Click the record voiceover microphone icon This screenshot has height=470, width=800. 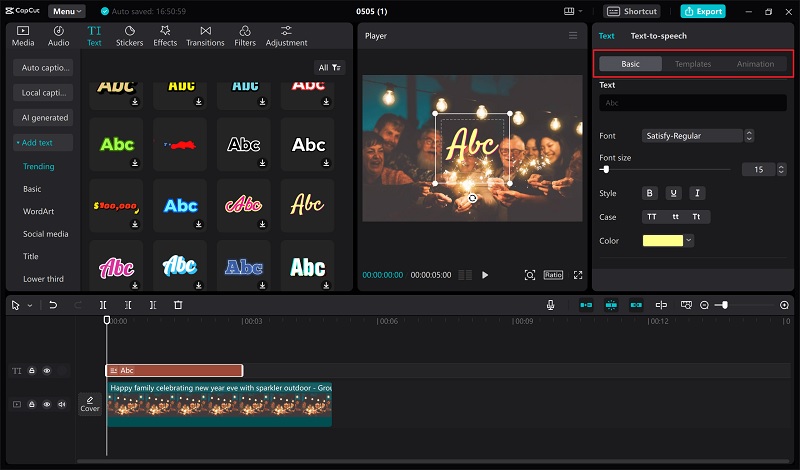point(550,305)
